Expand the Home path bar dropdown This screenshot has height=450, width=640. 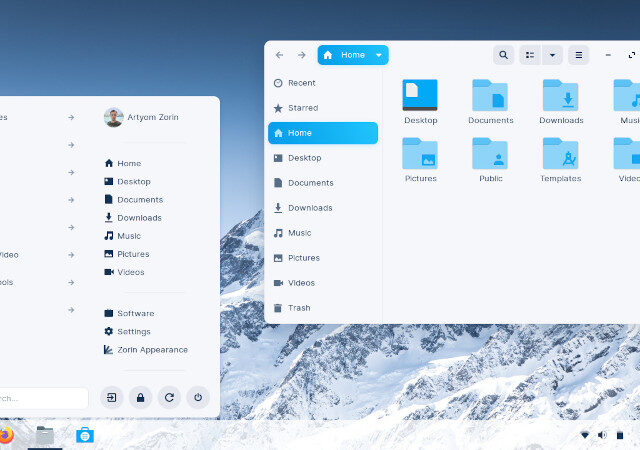379,55
